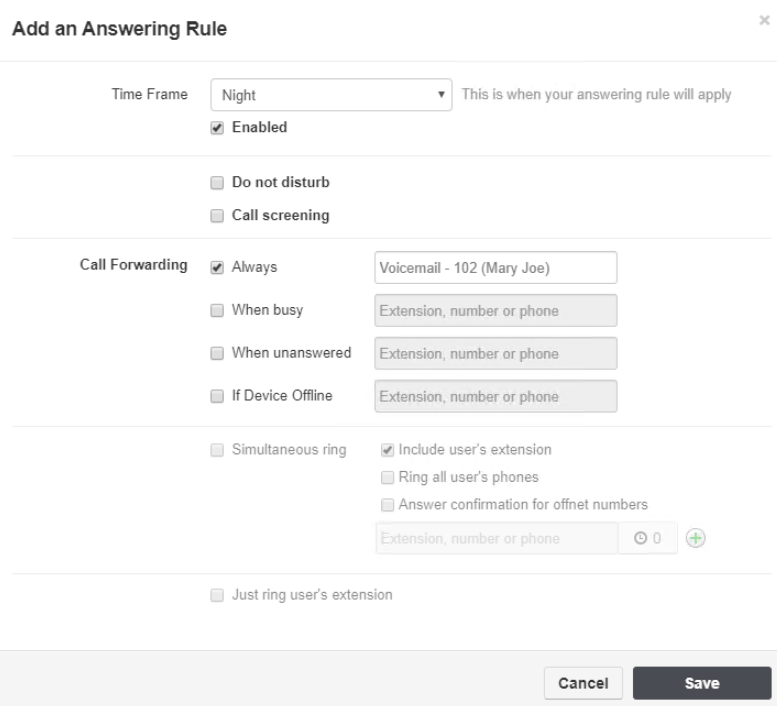Save the answering rule
Screen dimensions: 777x706
click(702, 683)
